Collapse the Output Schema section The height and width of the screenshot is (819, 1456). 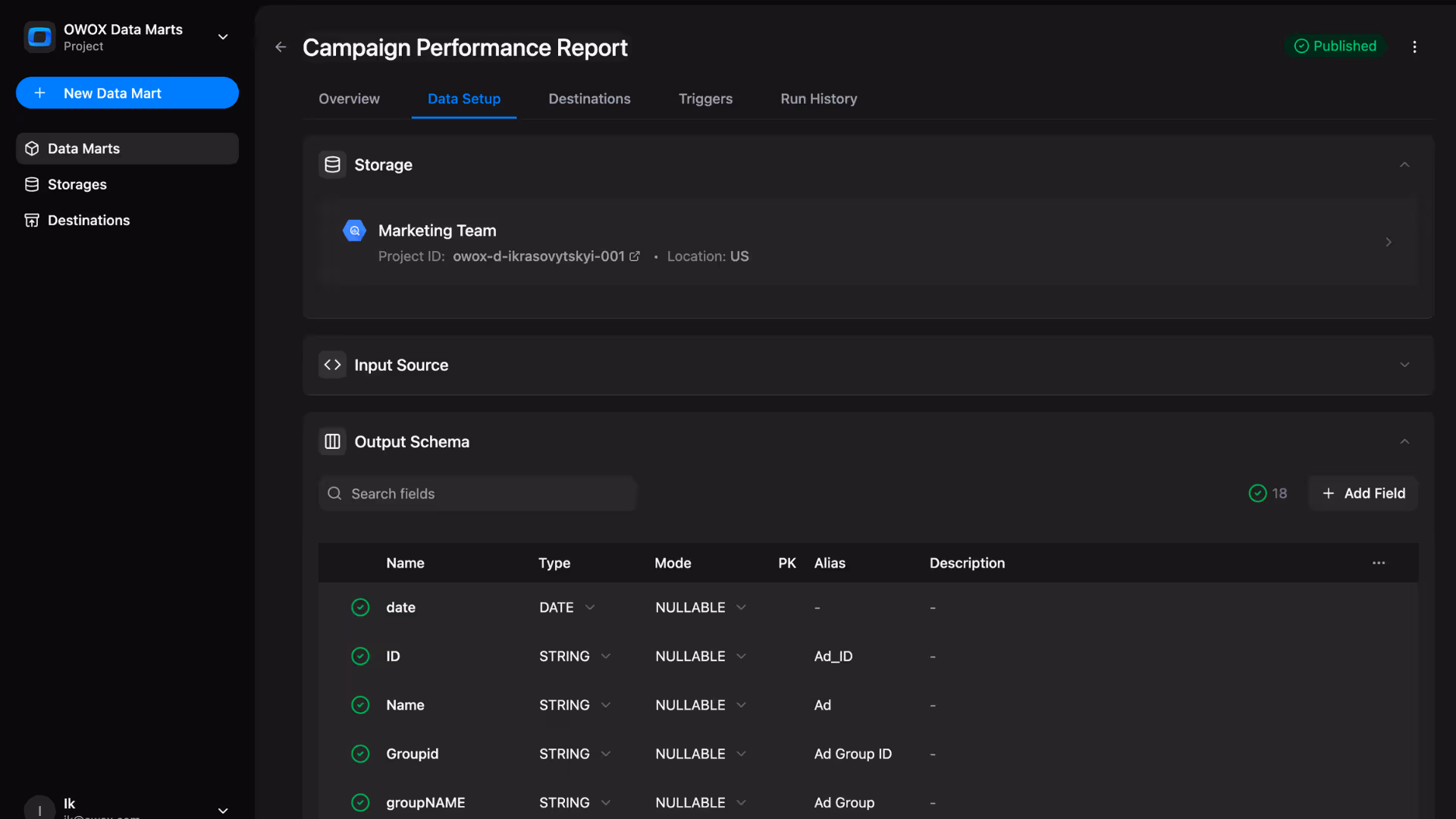(1404, 441)
